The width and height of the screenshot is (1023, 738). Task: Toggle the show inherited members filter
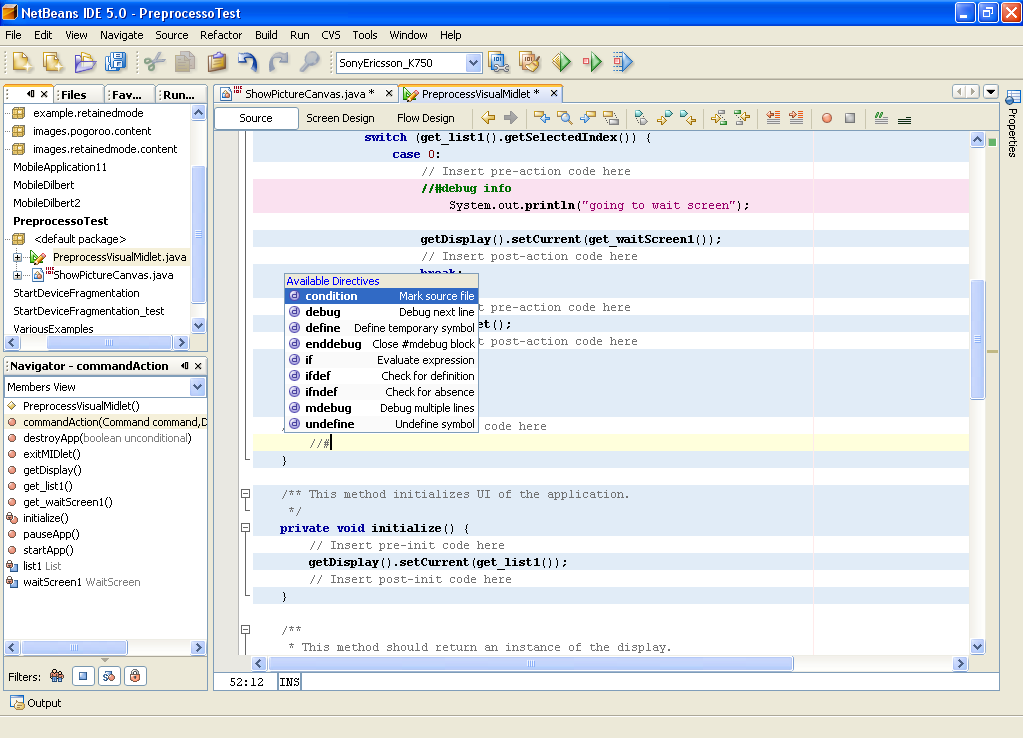click(57, 676)
